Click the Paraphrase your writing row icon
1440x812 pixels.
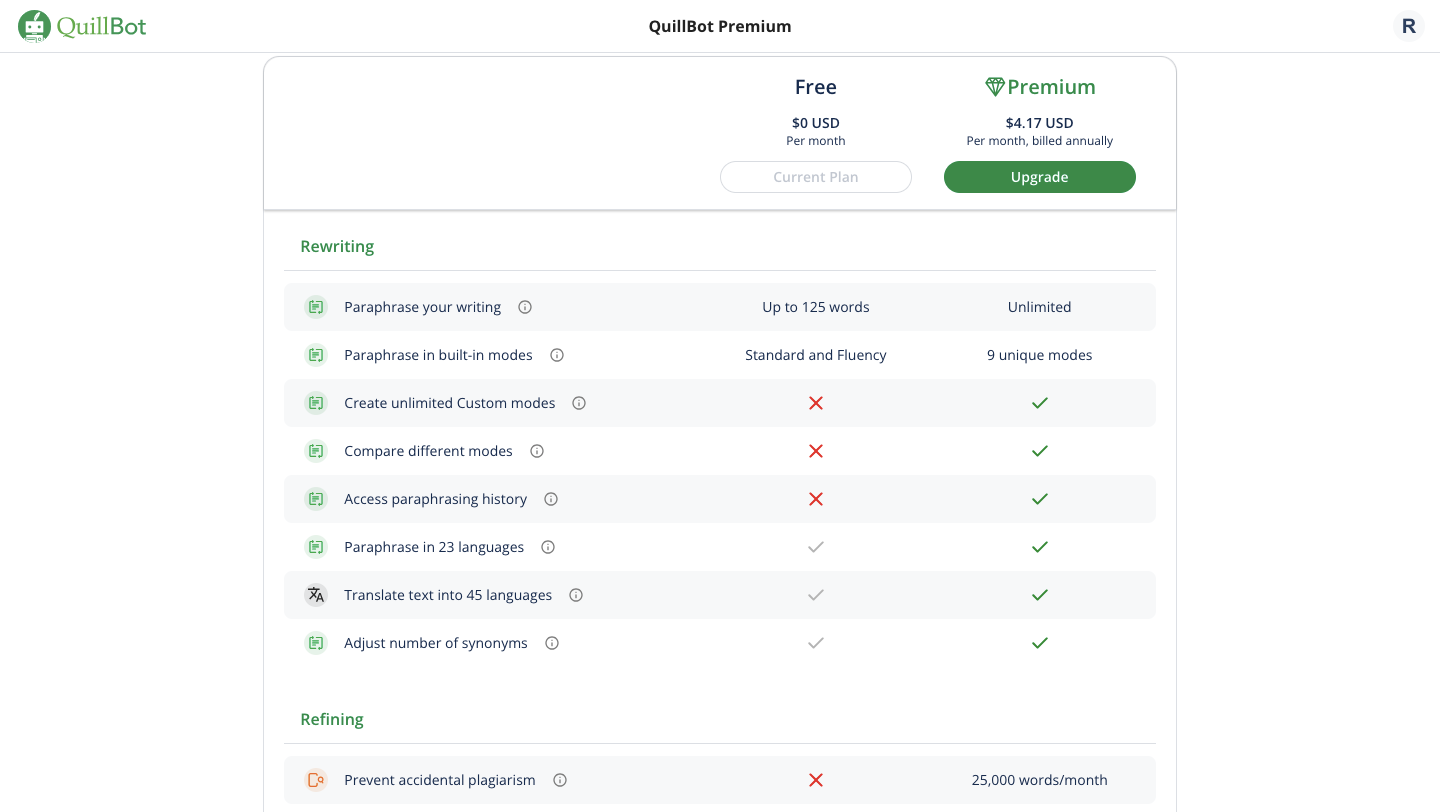(316, 307)
